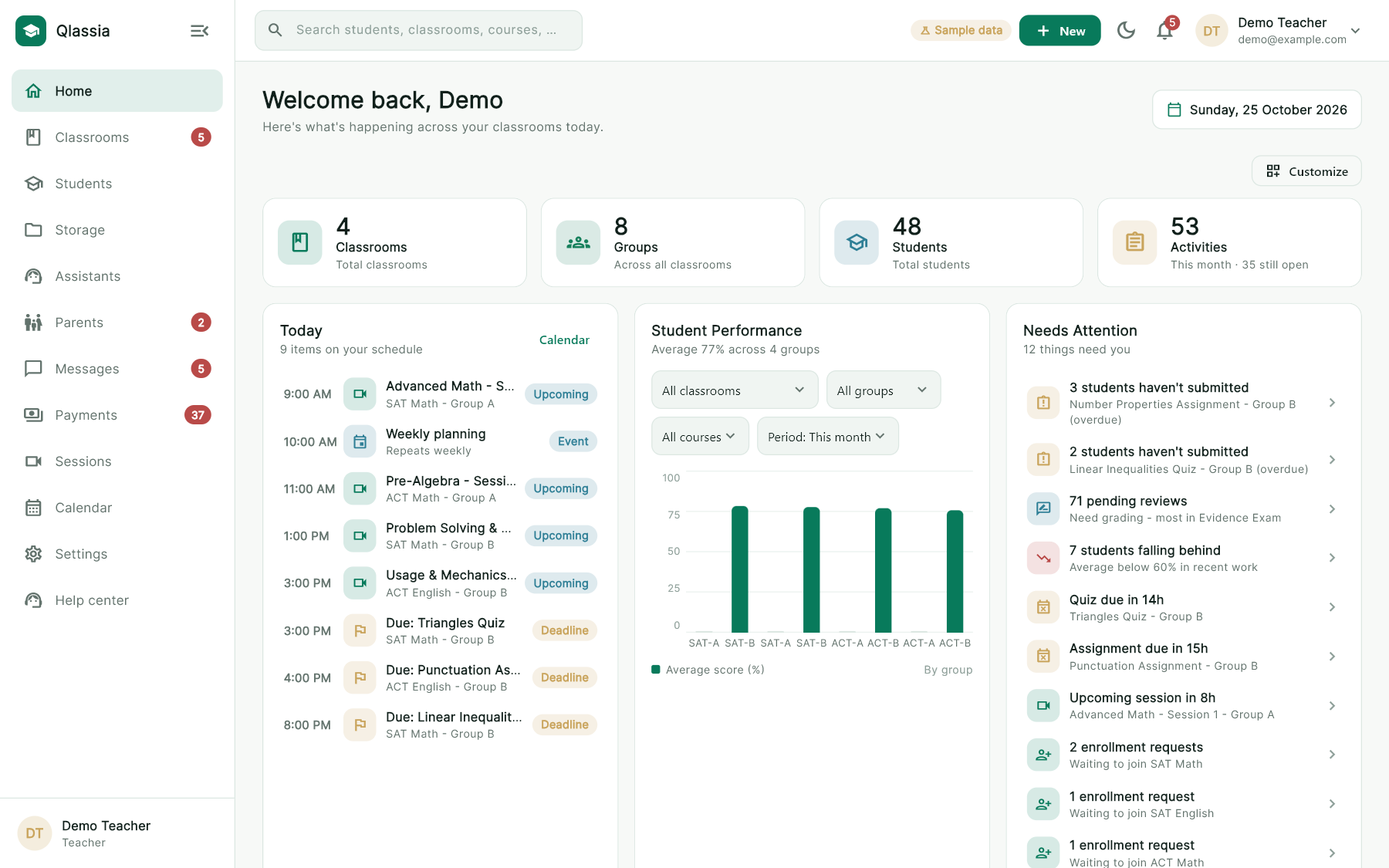The image size is (1389, 868).
Task: Open Classrooms in the sidebar
Action: (x=117, y=137)
